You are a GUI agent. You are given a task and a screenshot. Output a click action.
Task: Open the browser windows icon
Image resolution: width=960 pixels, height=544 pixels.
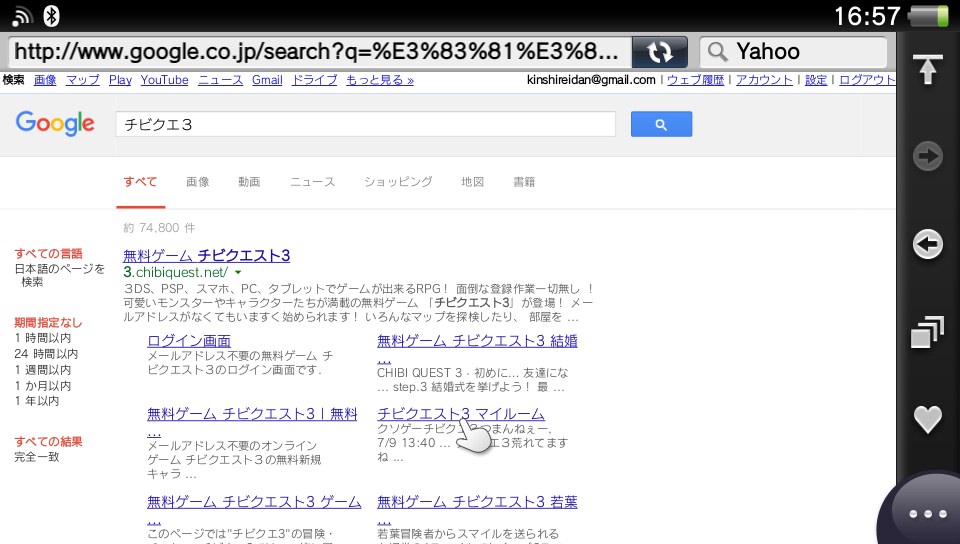click(928, 332)
